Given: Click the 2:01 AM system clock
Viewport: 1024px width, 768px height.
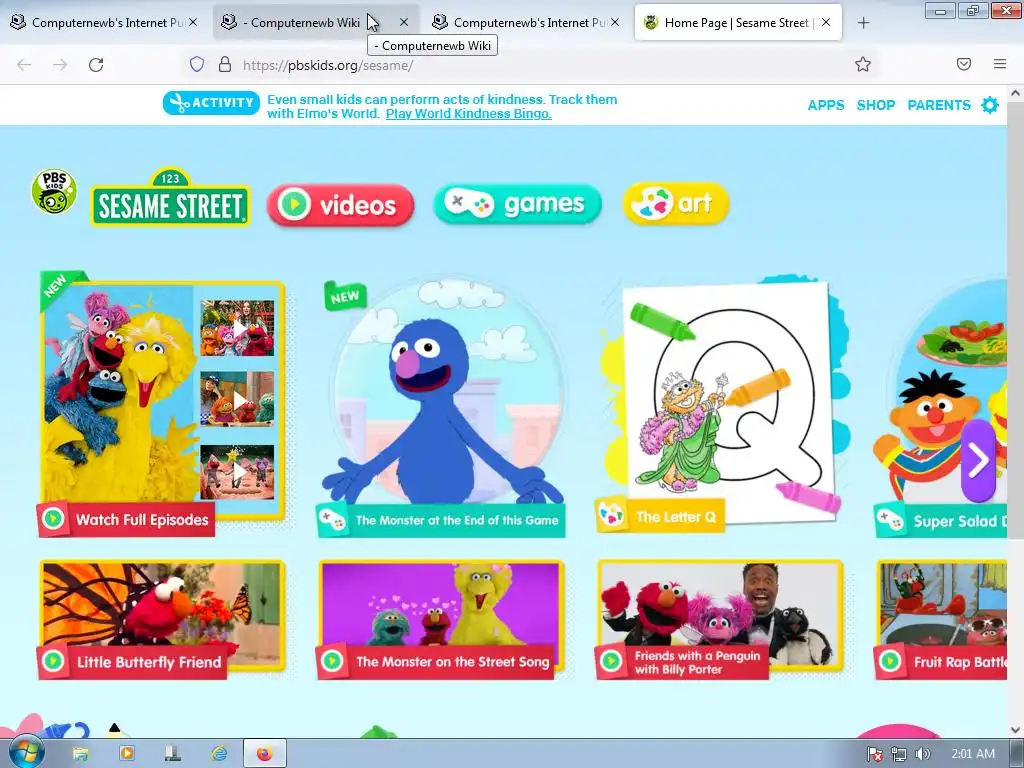Looking at the screenshot, I should tap(973, 754).
